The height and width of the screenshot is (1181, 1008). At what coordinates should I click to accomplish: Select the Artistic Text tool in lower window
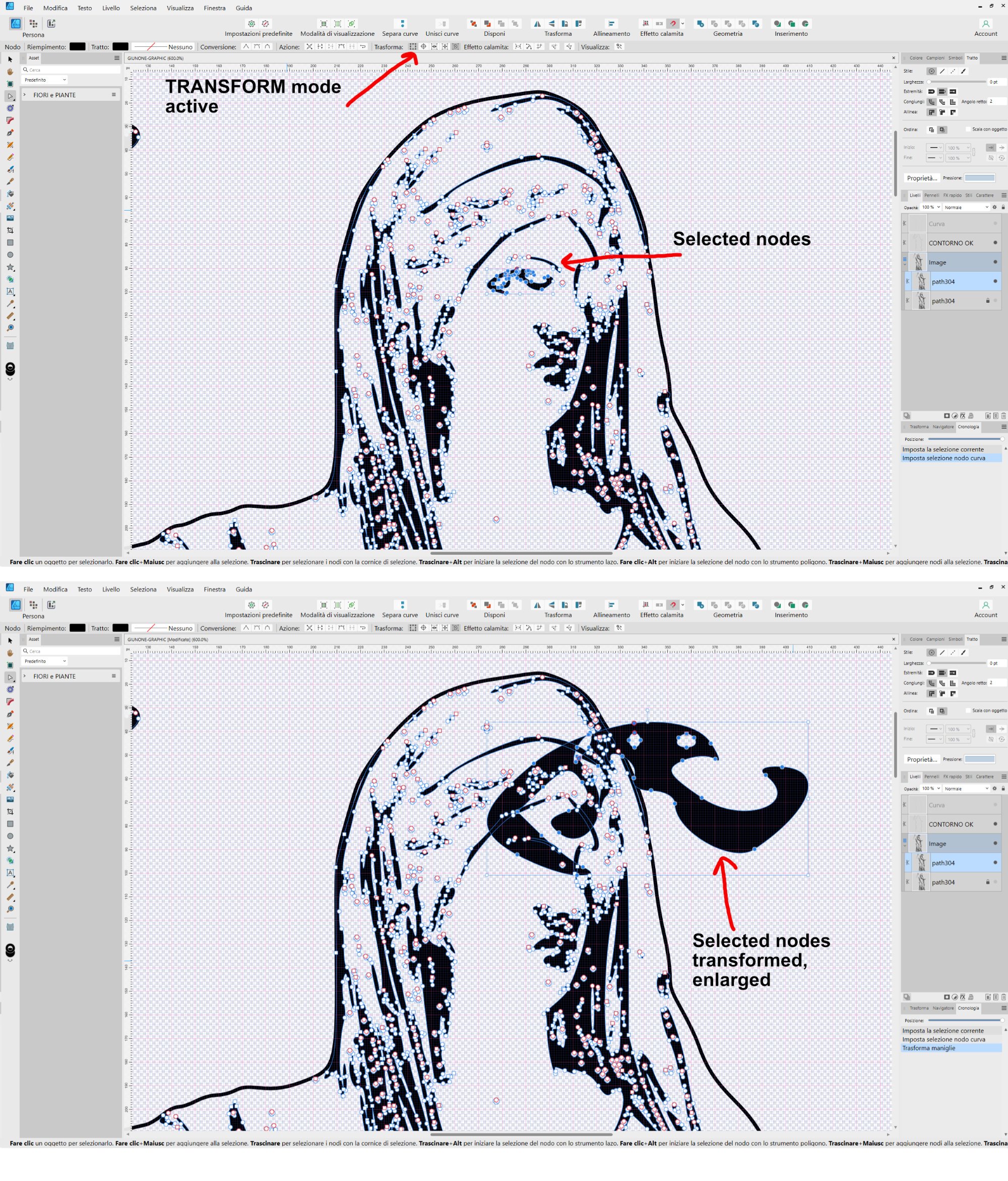[x=10, y=873]
